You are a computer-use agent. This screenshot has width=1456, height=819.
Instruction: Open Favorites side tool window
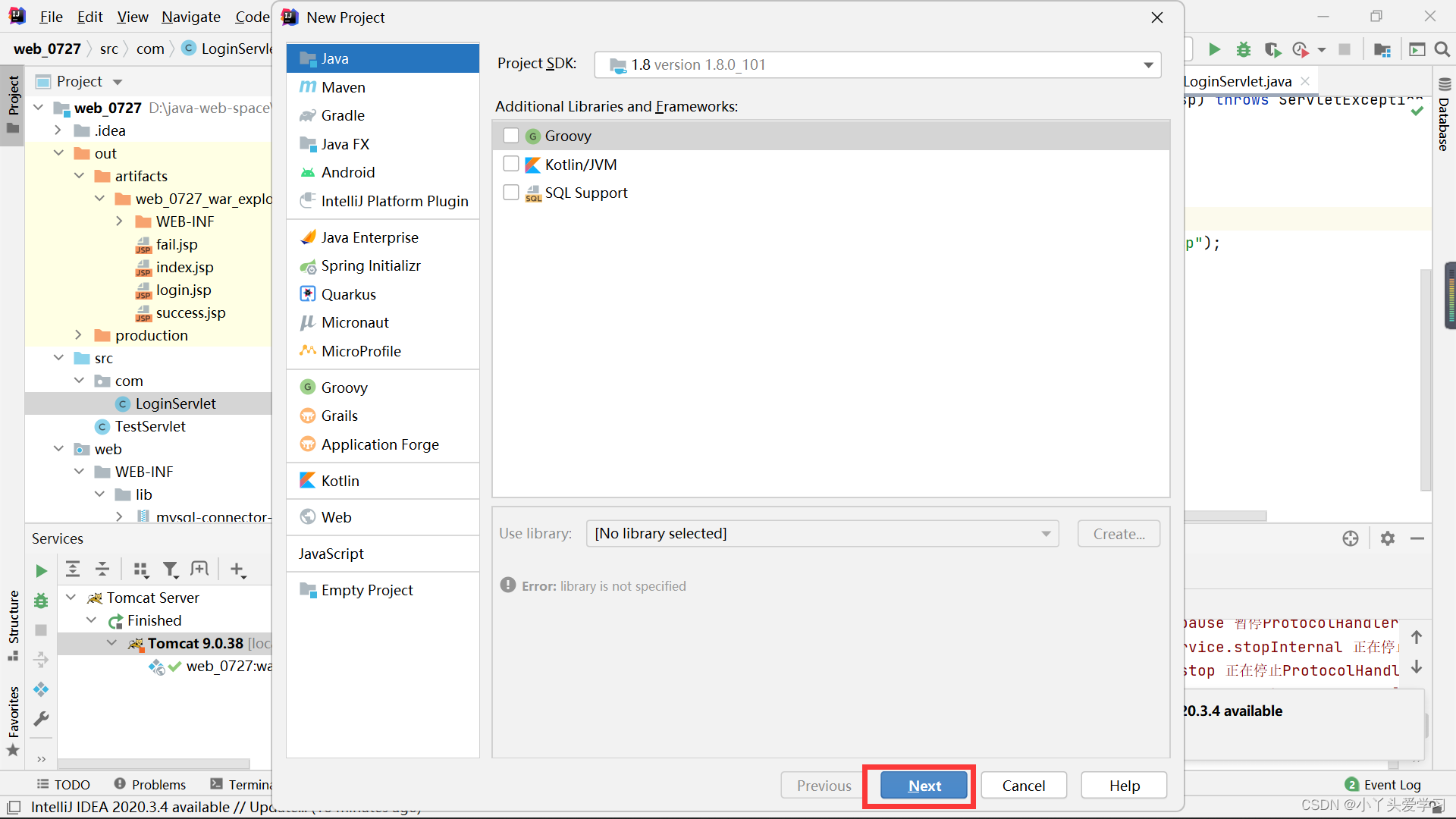pyautogui.click(x=13, y=720)
